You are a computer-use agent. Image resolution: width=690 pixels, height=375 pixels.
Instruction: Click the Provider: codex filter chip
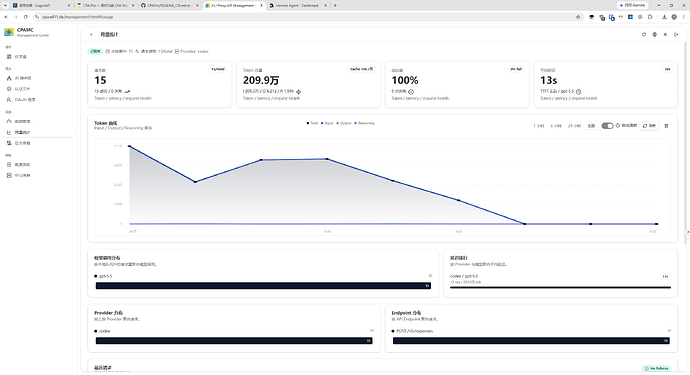(192, 51)
